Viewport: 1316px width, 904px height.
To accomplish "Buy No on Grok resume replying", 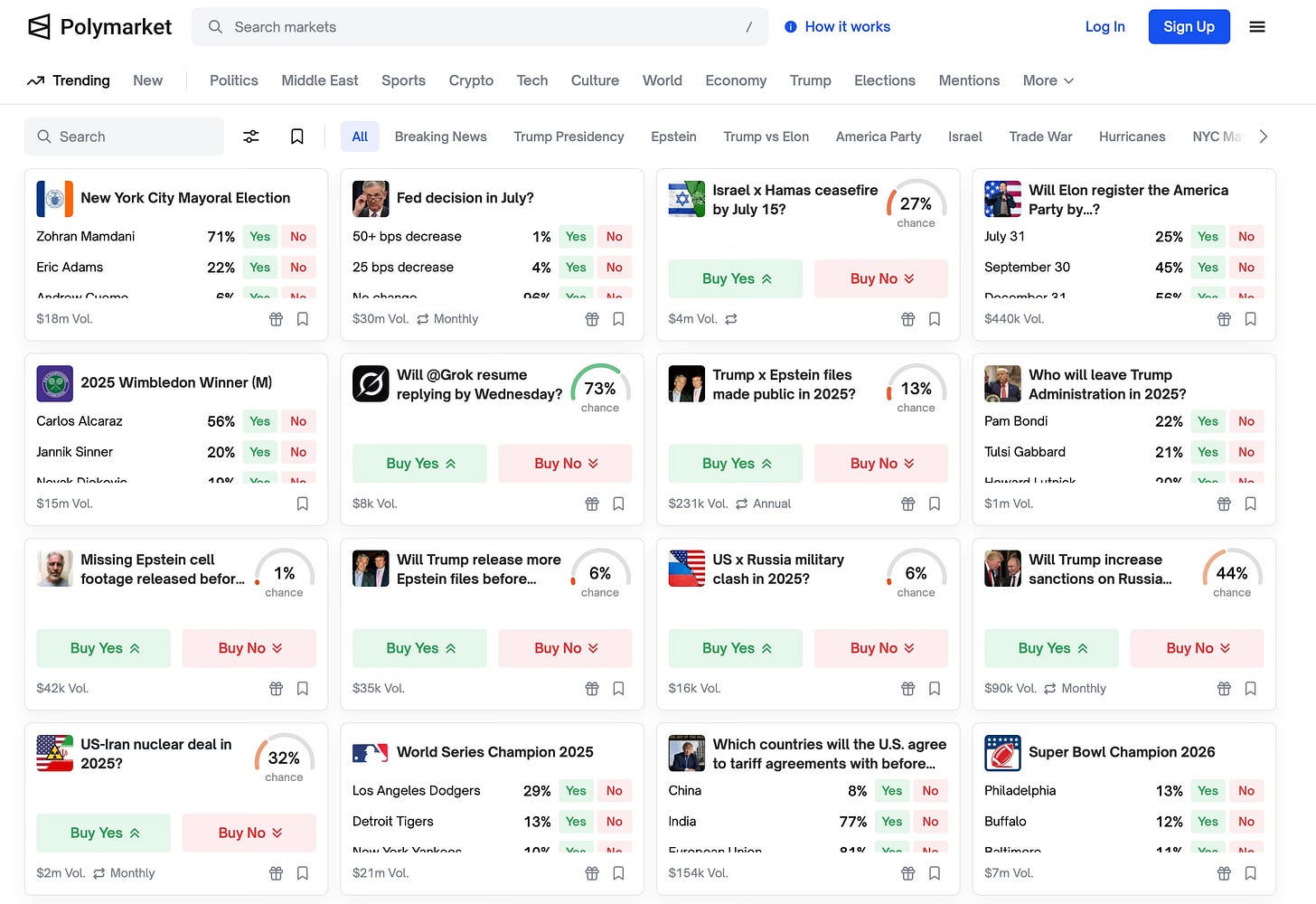I will (565, 463).
